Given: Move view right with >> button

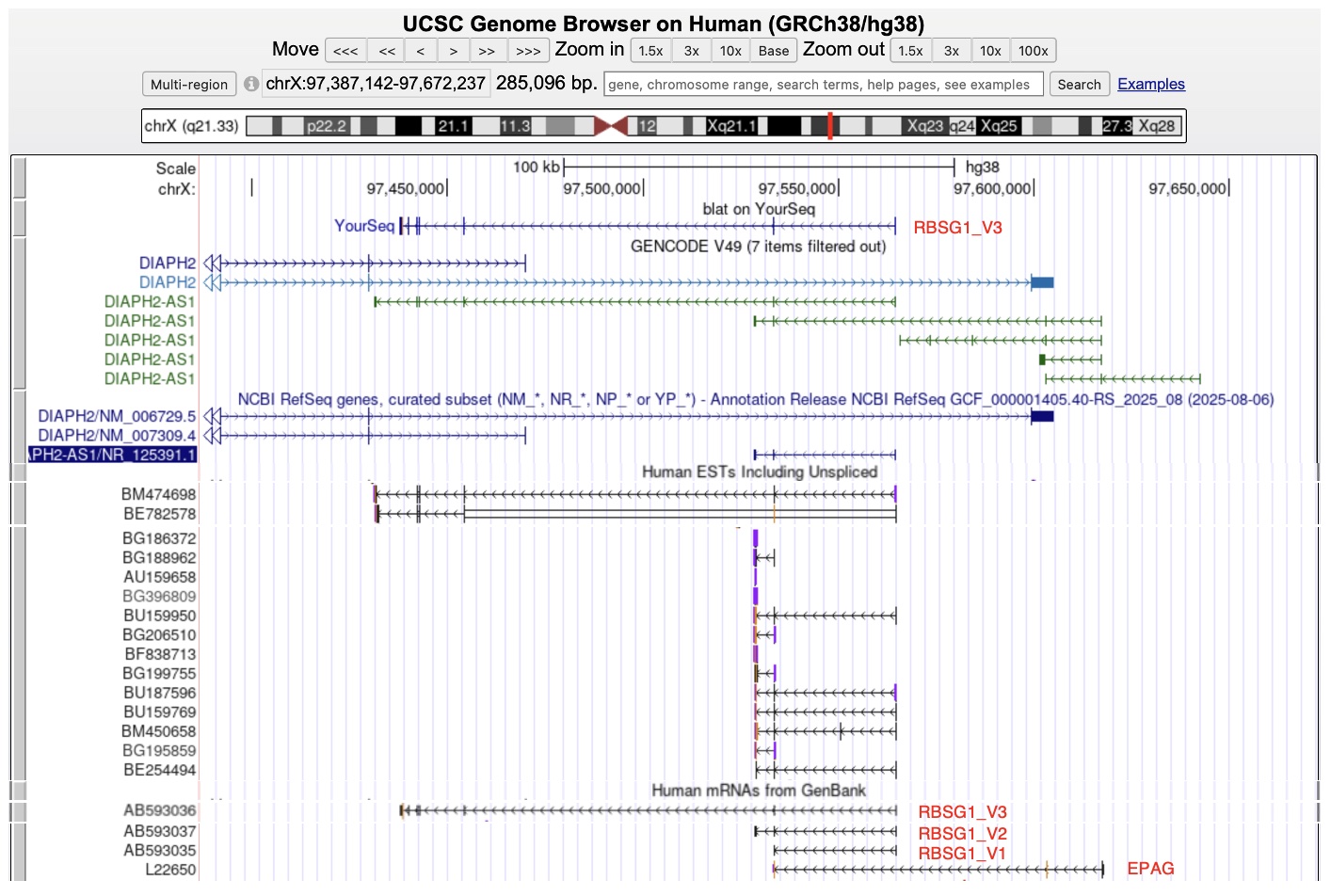Looking at the screenshot, I should coord(487,51).
